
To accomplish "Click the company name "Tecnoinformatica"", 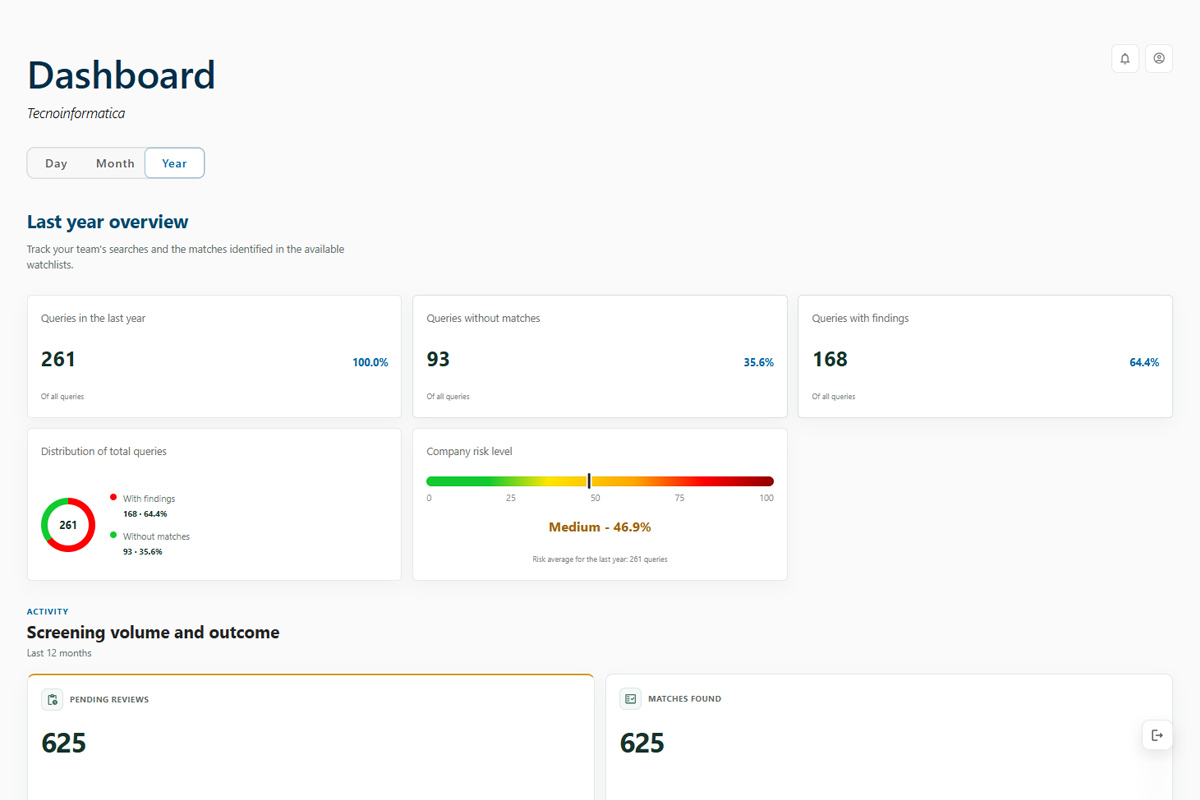I will click(76, 113).
